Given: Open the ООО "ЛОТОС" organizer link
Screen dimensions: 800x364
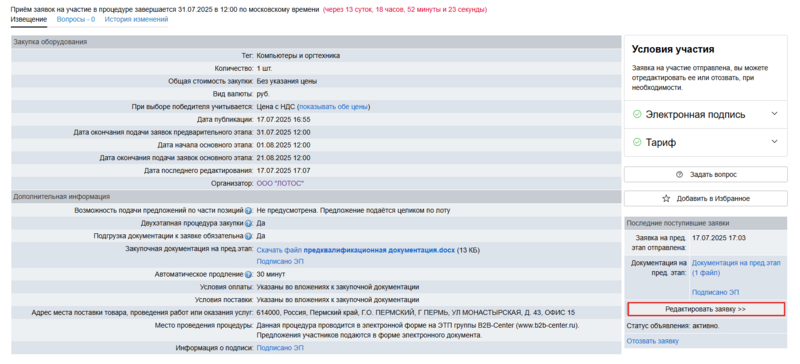Looking at the screenshot, I should [x=280, y=183].
